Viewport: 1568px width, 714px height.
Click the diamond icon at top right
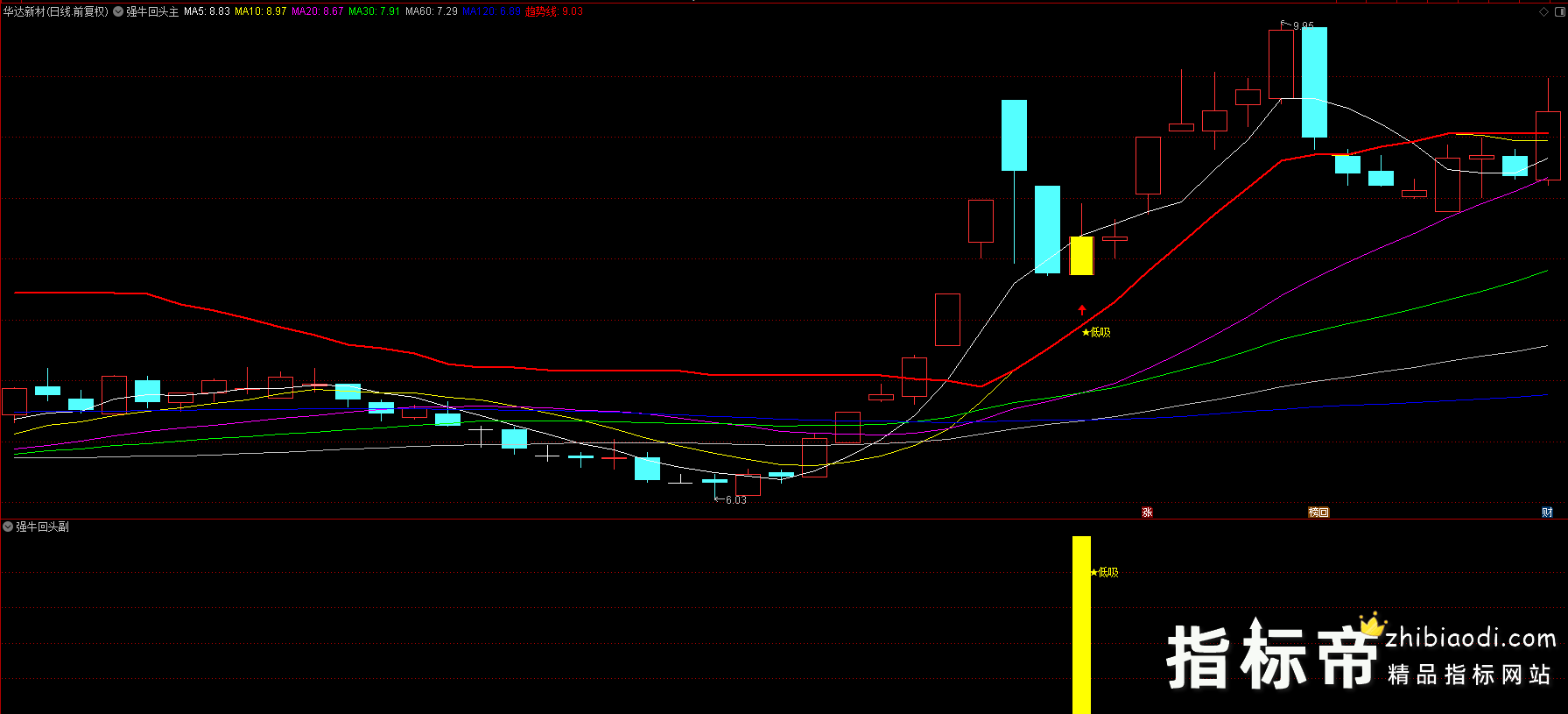click(1543, 11)
